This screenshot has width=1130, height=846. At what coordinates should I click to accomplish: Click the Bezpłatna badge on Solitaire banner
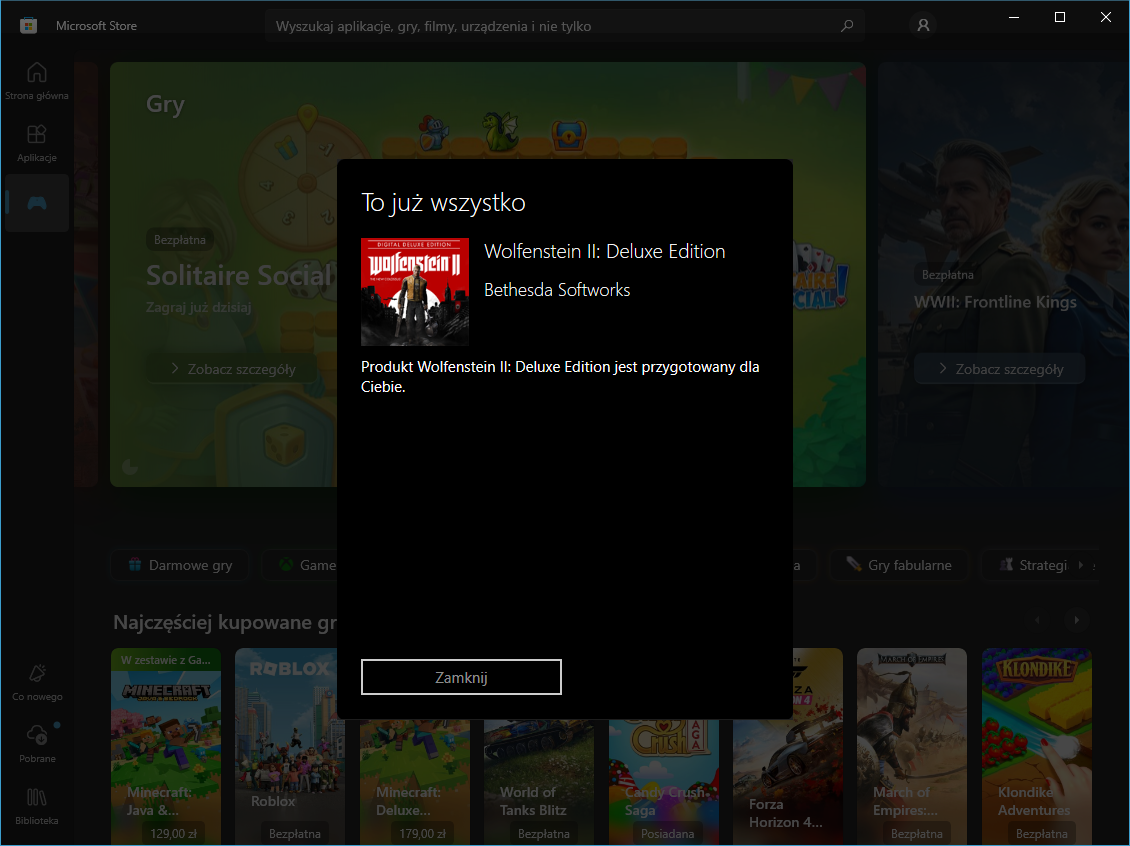(x=179, y=239)
